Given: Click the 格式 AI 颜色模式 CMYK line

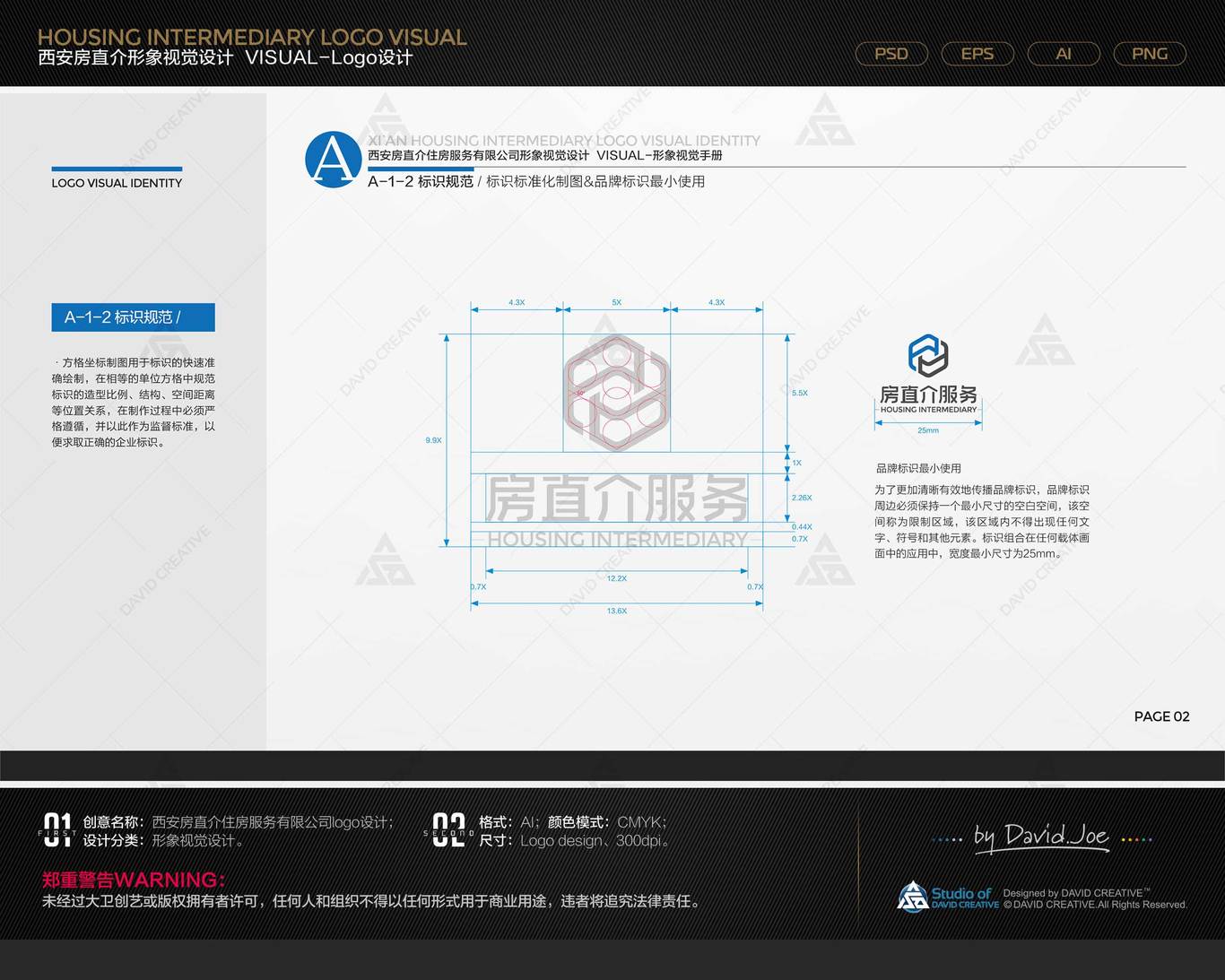Looking at the screenshot, I should [573, 822].
